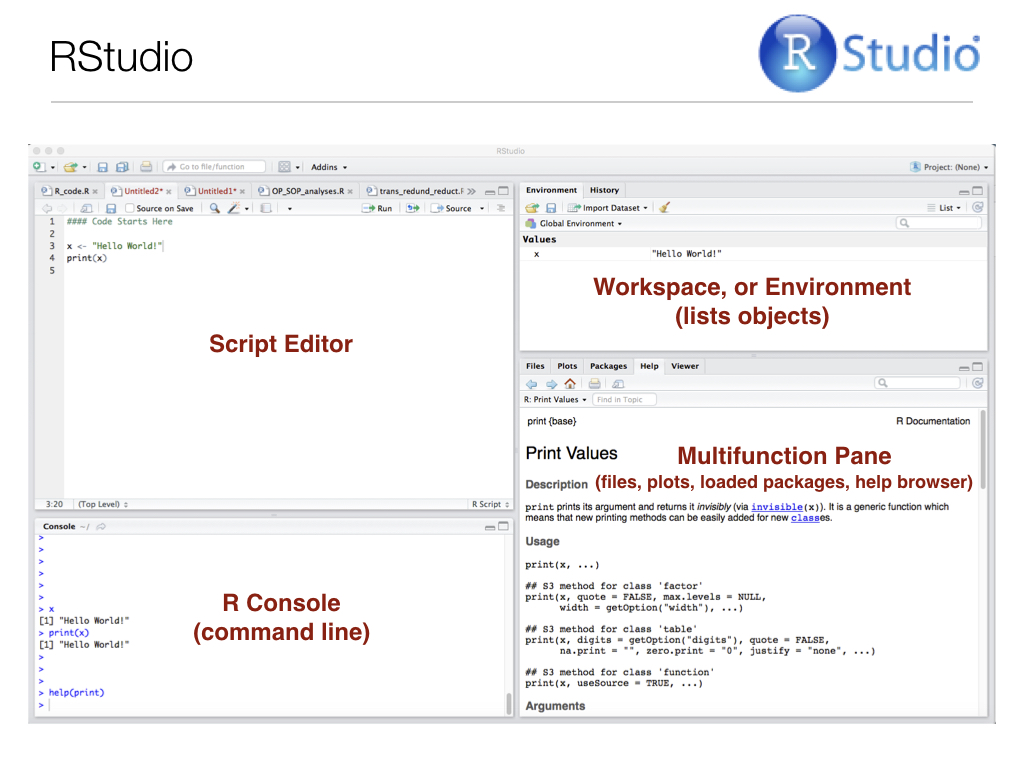Click the Go to file/function field

point(215,167)
